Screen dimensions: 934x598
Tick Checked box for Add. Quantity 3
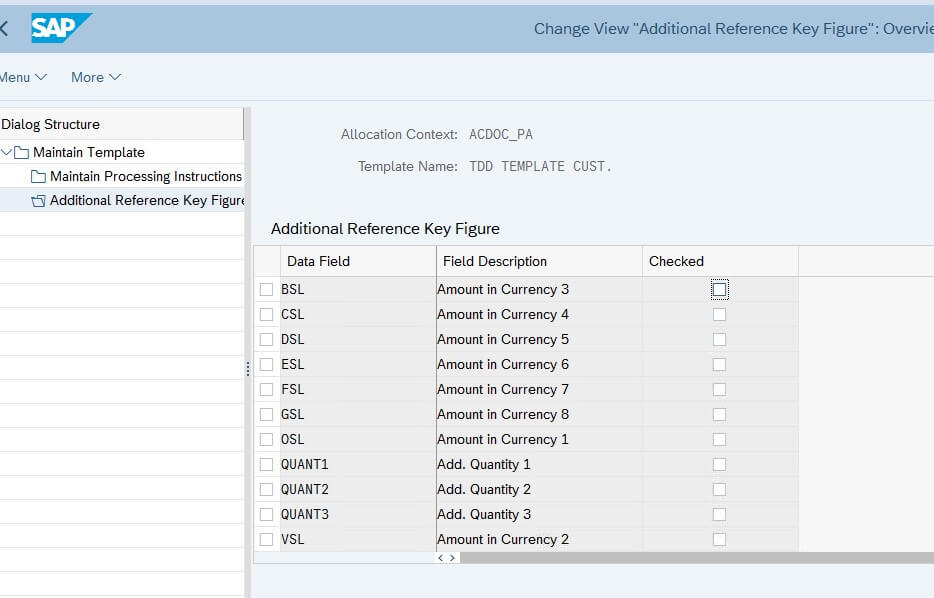[720, 515]
